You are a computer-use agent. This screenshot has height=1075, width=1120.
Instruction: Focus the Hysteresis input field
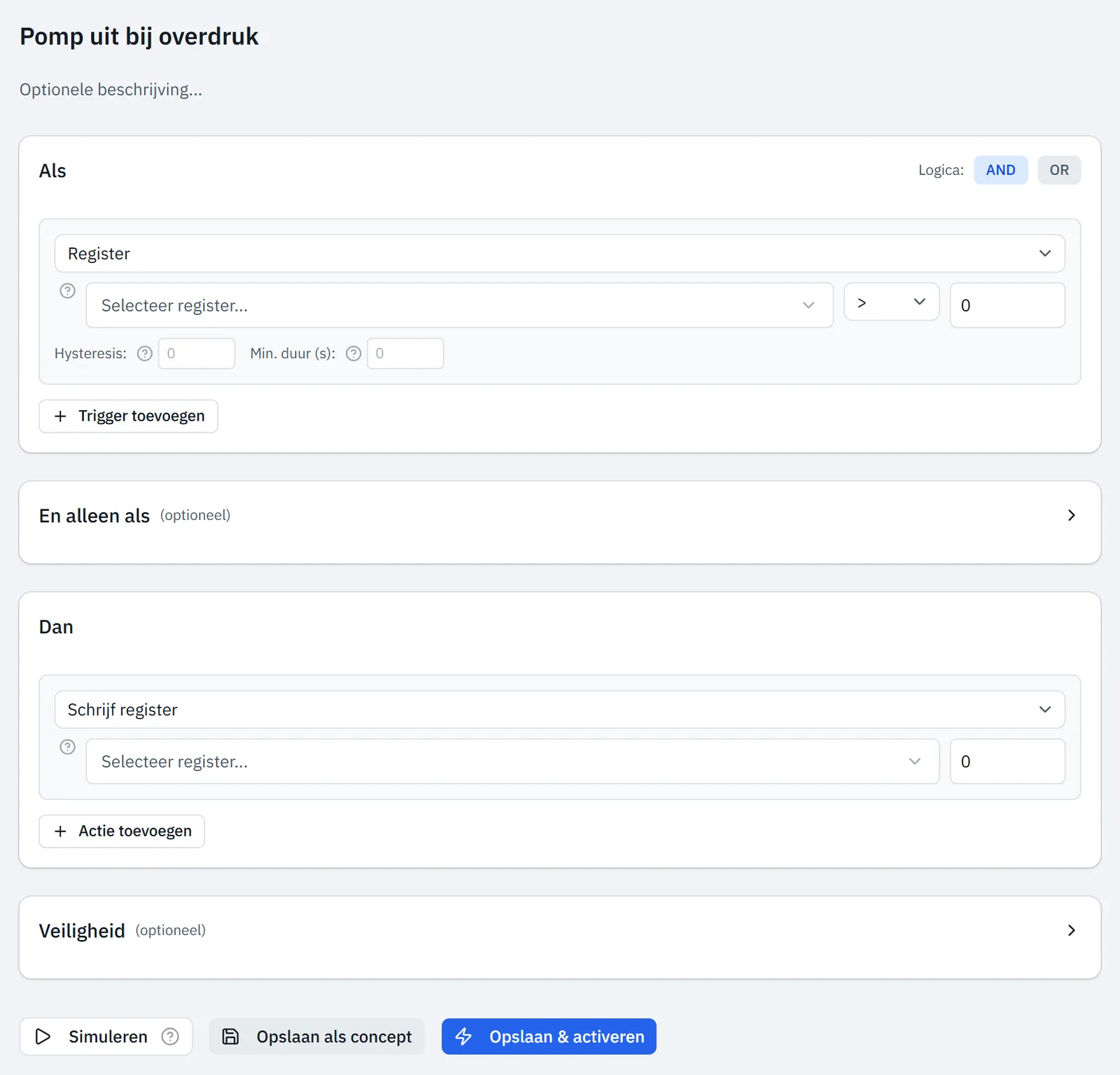coord(197,353)
